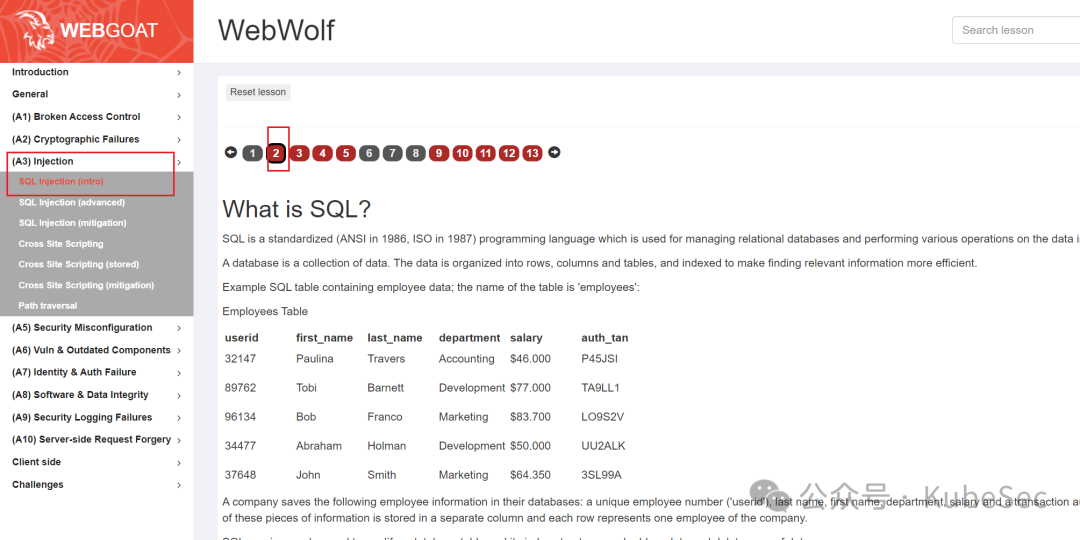Click chevron beside (A3) Injection

[179, 163]
